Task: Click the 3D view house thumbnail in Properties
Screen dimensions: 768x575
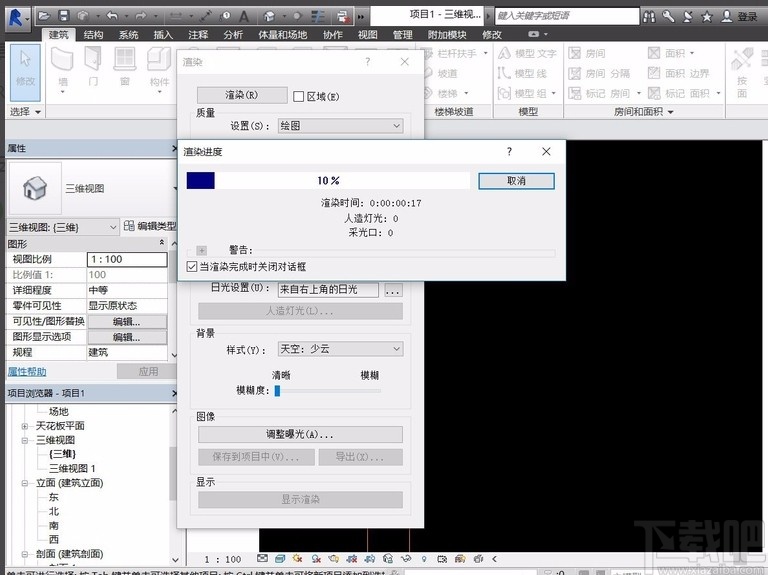Action: pyautogui.click(x=35, y=189)
